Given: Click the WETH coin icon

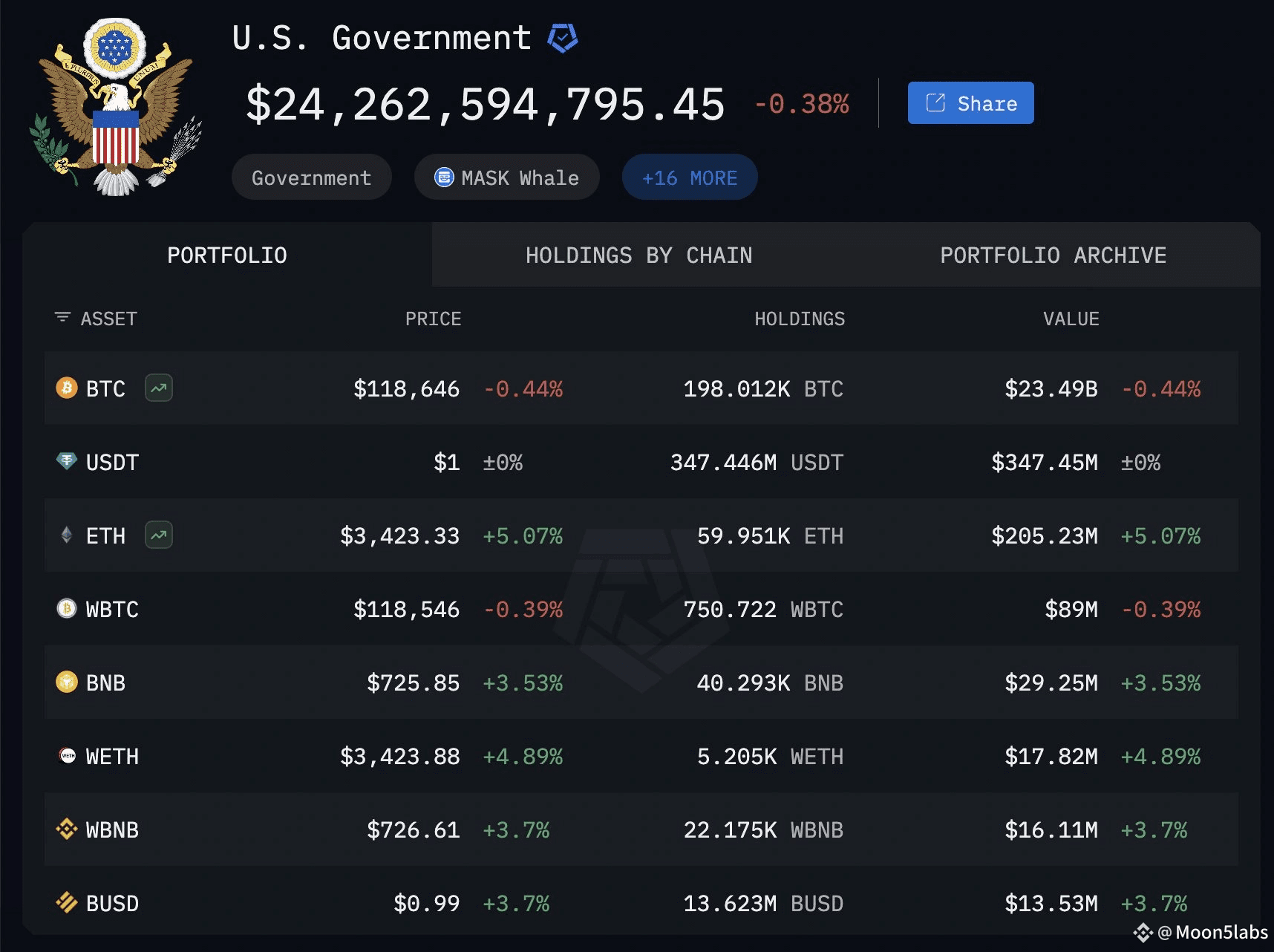Looking at the screenshot, I should pos(67,755).
